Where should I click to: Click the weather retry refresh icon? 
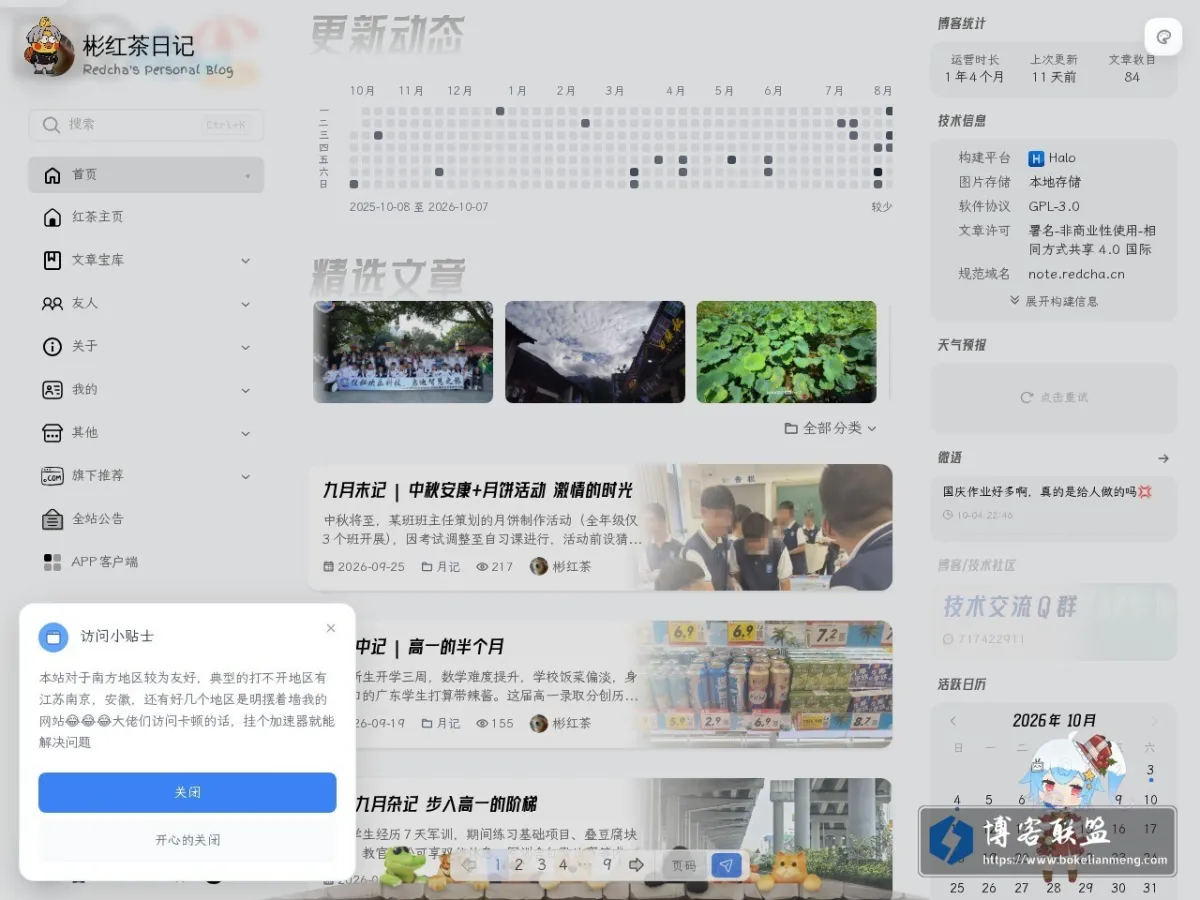[1026, 398]
